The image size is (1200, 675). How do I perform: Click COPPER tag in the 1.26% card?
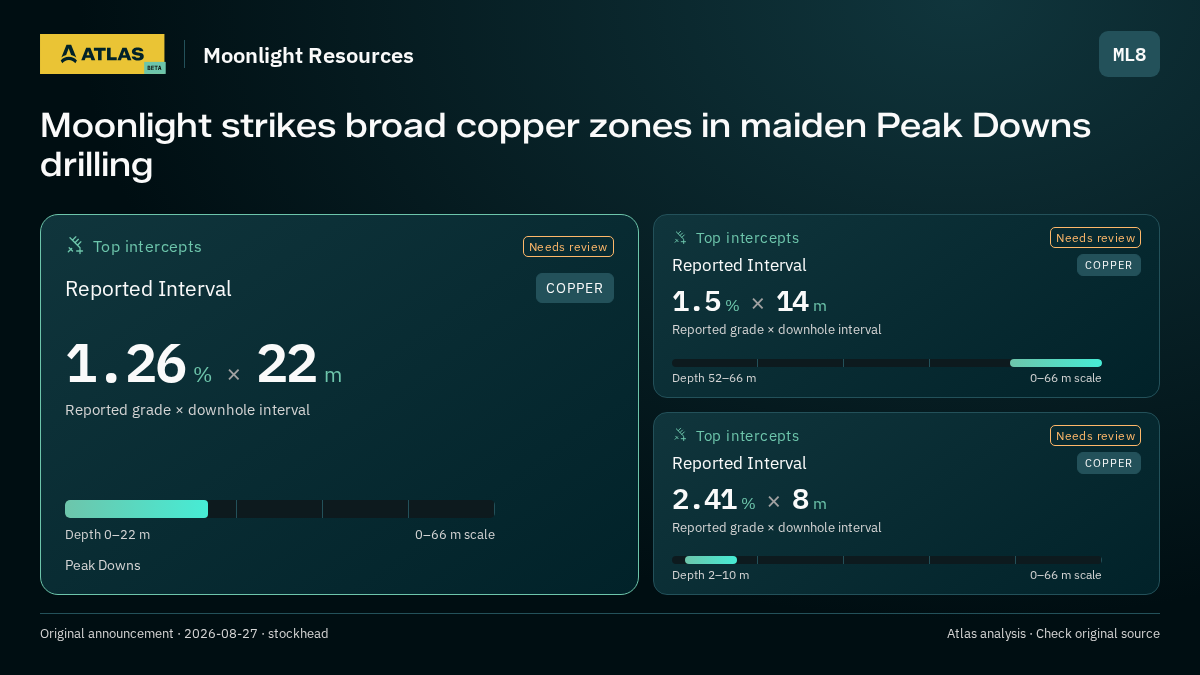coord(575,288)
